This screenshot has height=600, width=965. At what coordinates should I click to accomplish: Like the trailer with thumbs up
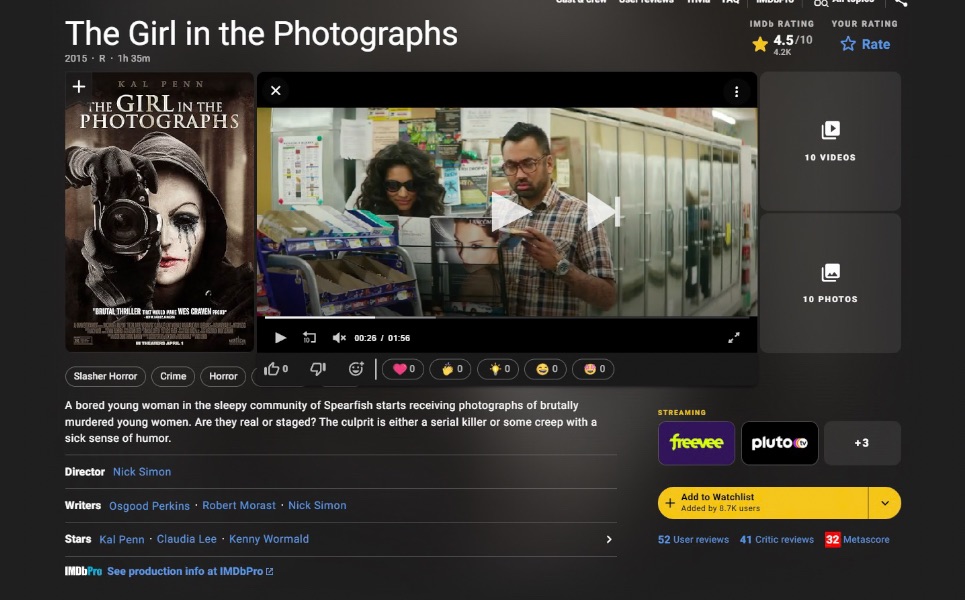(x=272, y=369)
